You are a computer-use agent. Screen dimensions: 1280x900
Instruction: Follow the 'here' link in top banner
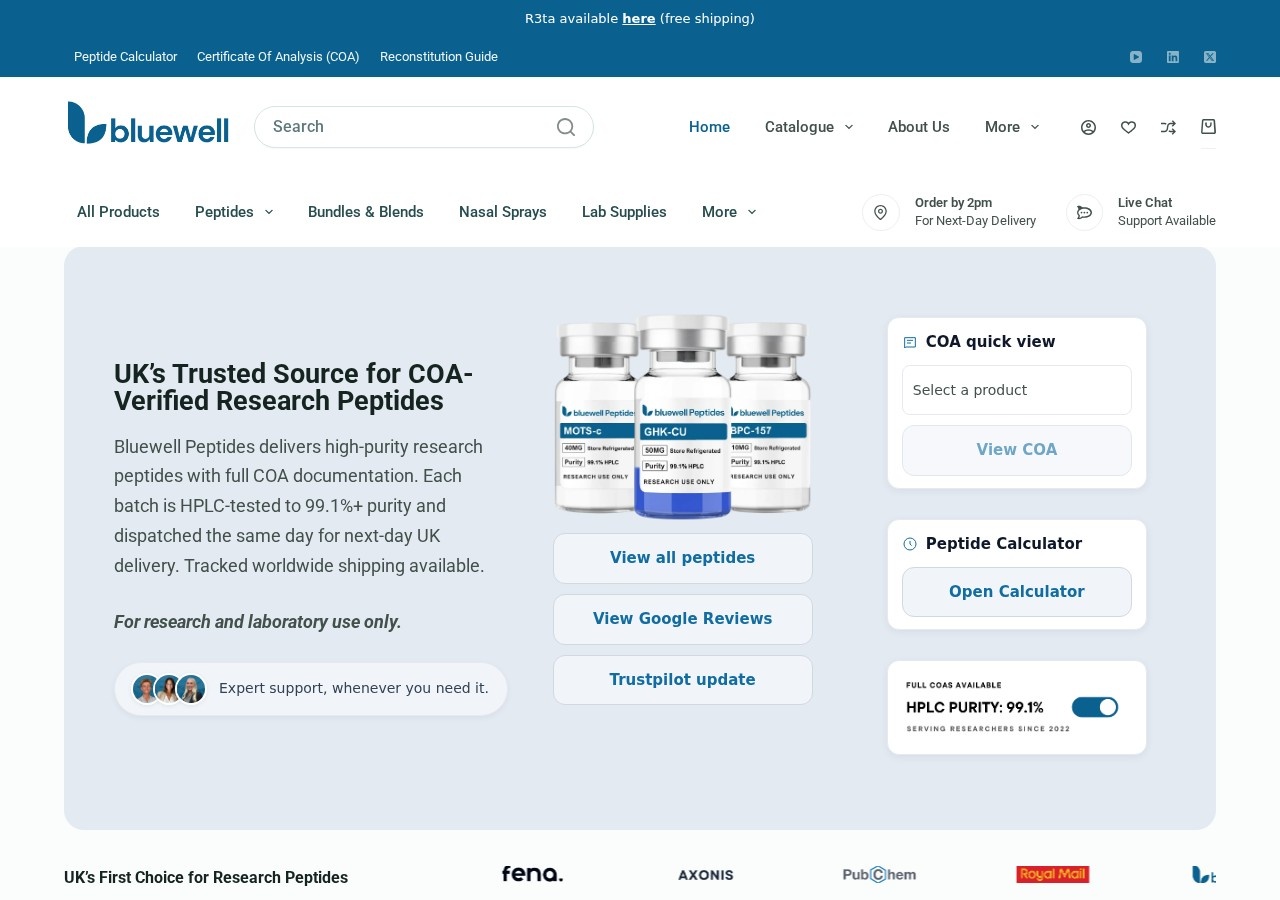coord(639,19)
